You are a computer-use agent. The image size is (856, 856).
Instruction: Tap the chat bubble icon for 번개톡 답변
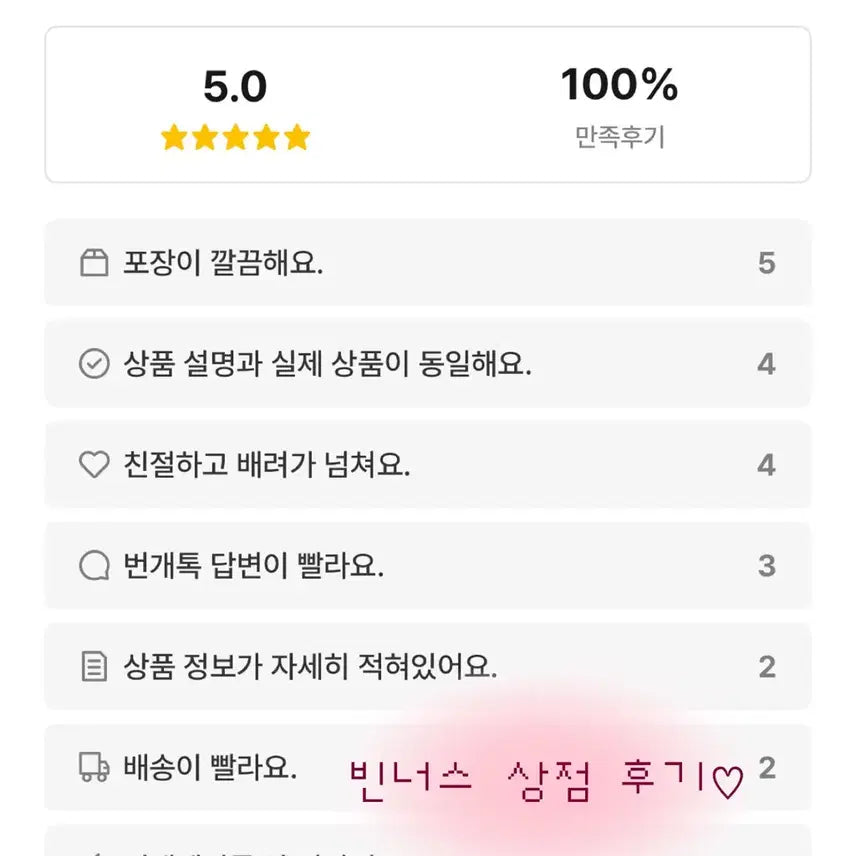pos(94,566)
